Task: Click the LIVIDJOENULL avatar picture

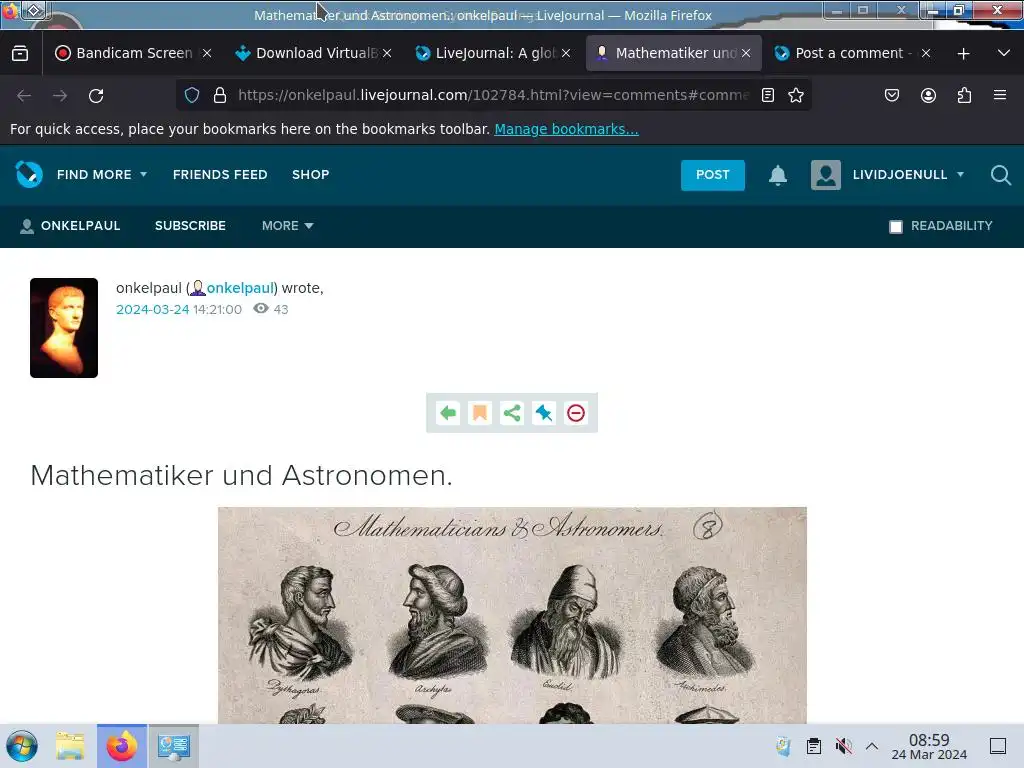Action: pyautogui.click(x=825, y=175)
